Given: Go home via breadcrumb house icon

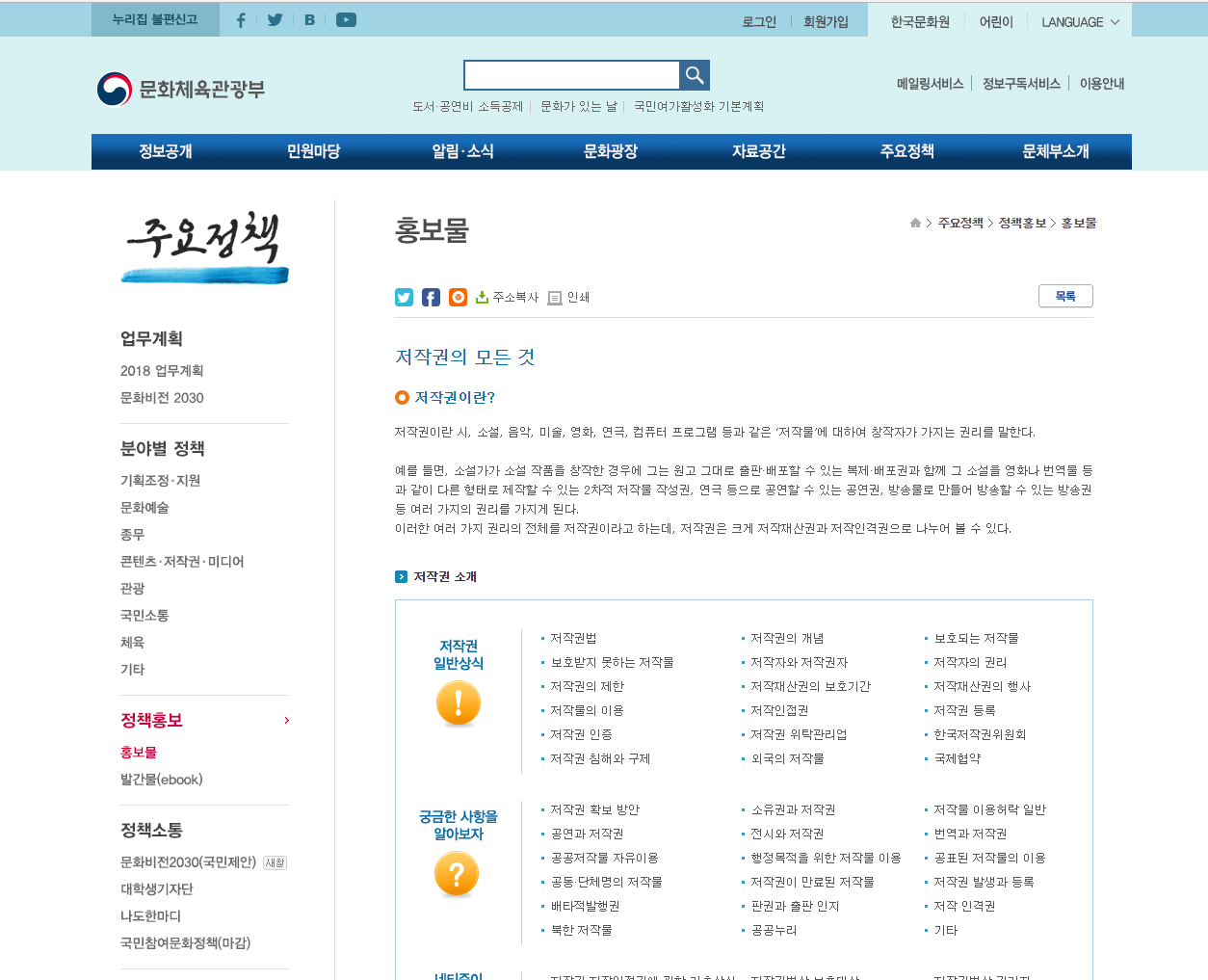Looking at the screenshot, I should tap(915, 223).
